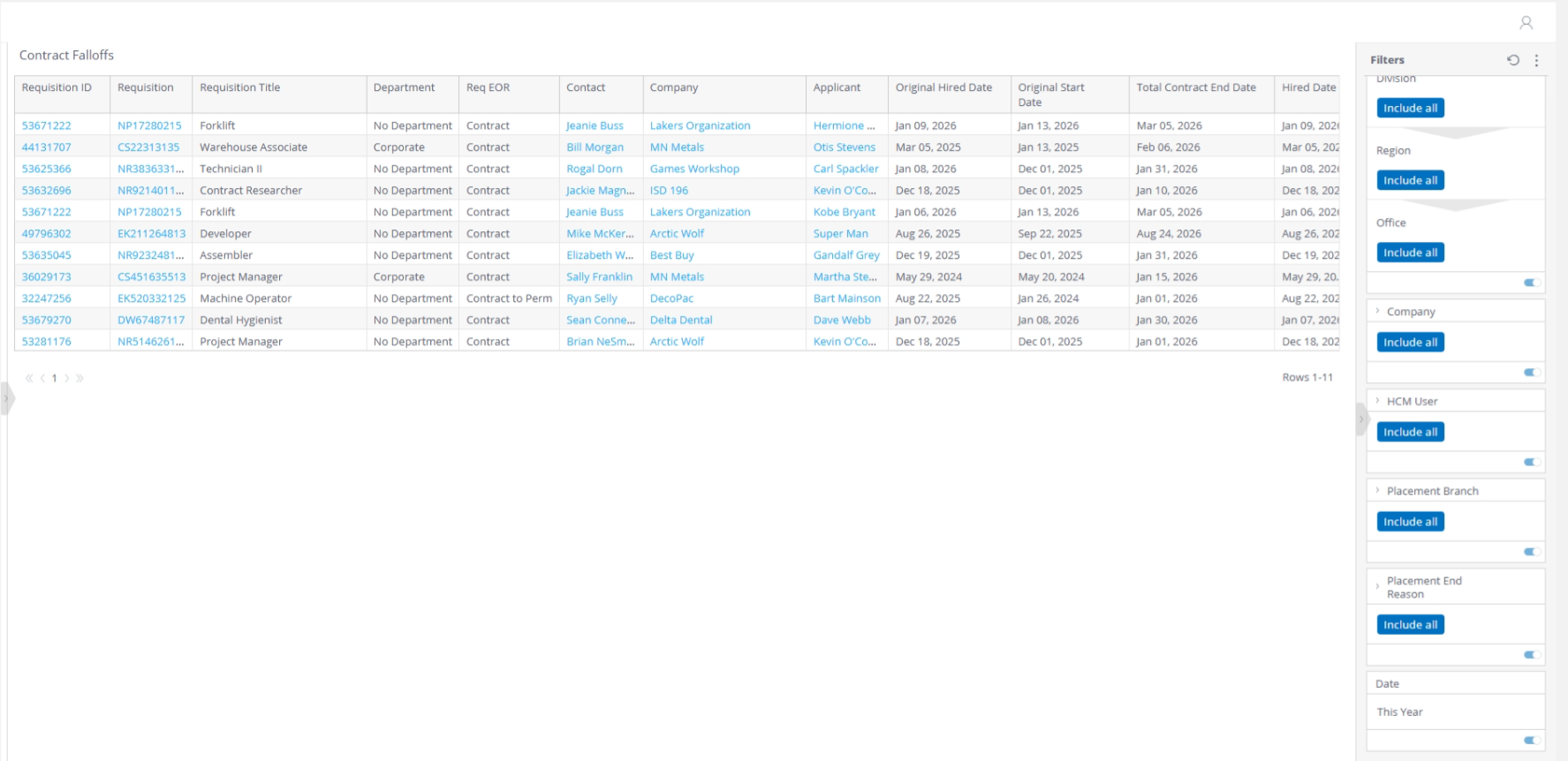The image size is (1568, 761).
Task: Click the Rows 1-11 indicator
Action: click(x=1307, y=377)
